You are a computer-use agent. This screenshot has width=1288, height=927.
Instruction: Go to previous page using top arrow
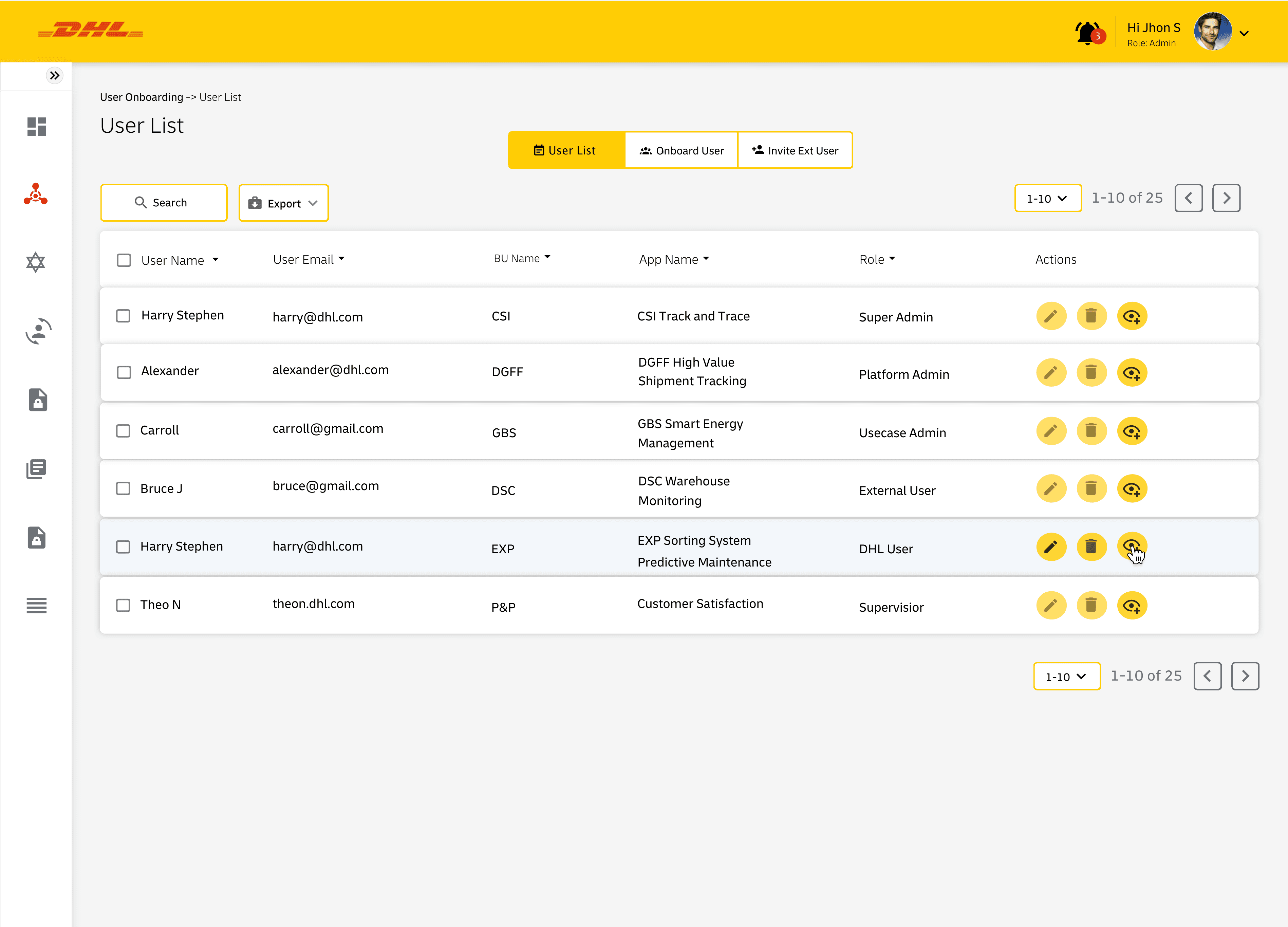point(1189,198)
